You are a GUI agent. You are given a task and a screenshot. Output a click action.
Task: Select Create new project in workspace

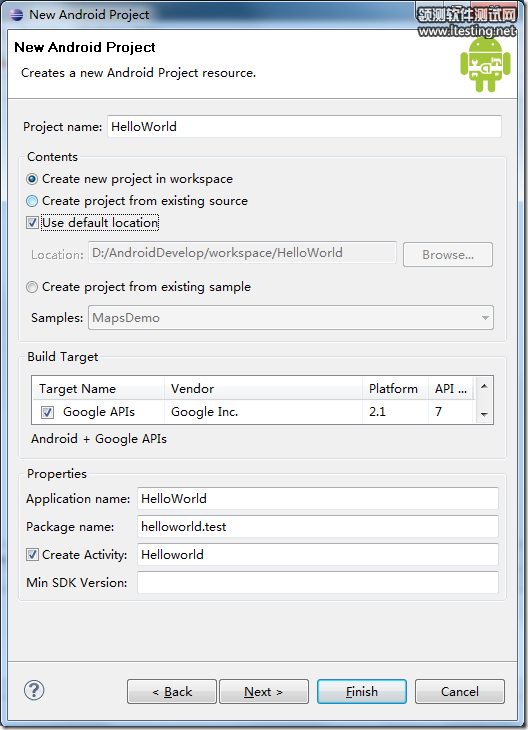[32, 179]
